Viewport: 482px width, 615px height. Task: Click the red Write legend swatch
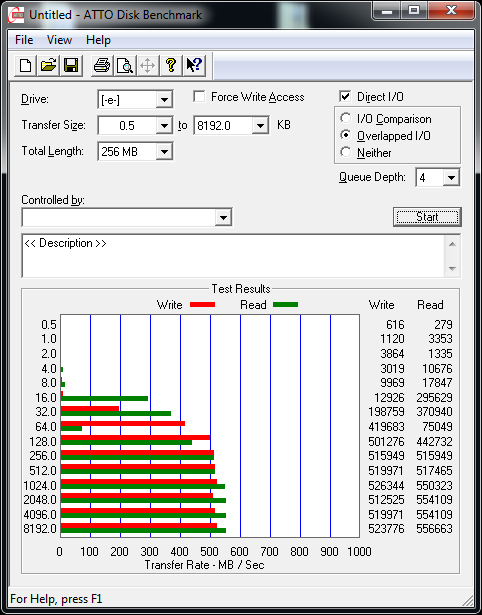[x=202, y=304]
